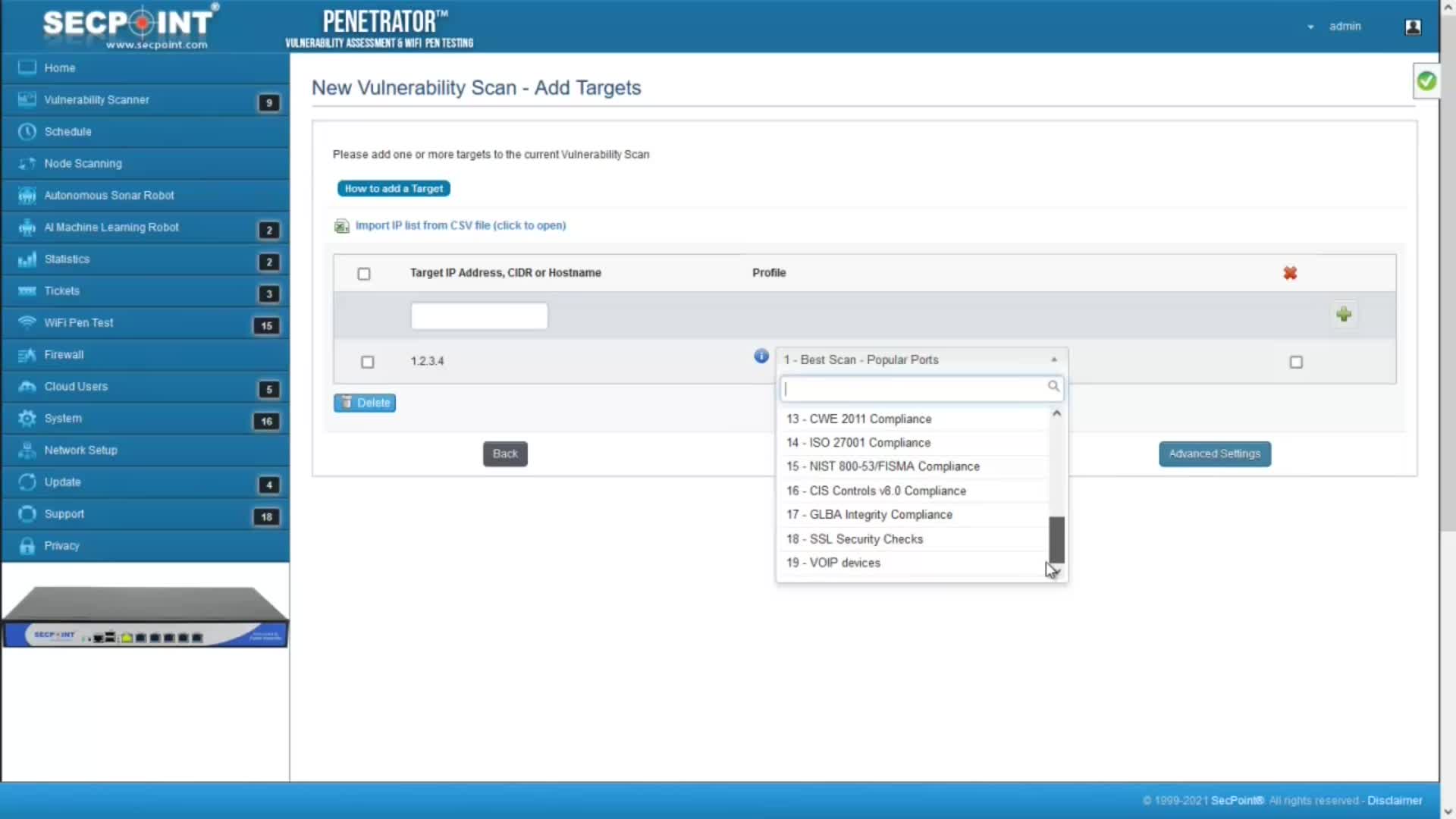Image resolution: width=1456 pixels, height=819 pixels.
Task: Go to Firewall menu item
Action: click(64, 355)
